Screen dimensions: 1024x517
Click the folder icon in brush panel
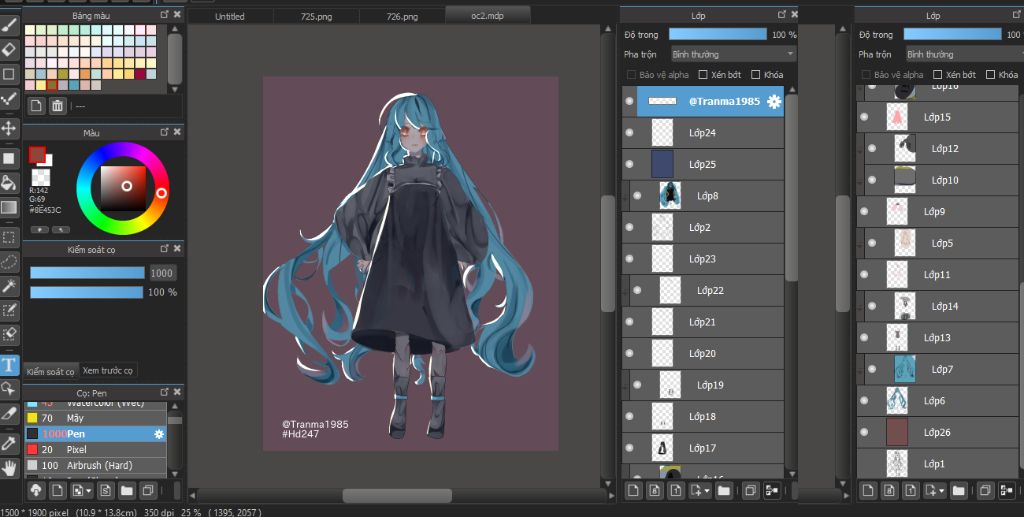click(x=127, y=490)
